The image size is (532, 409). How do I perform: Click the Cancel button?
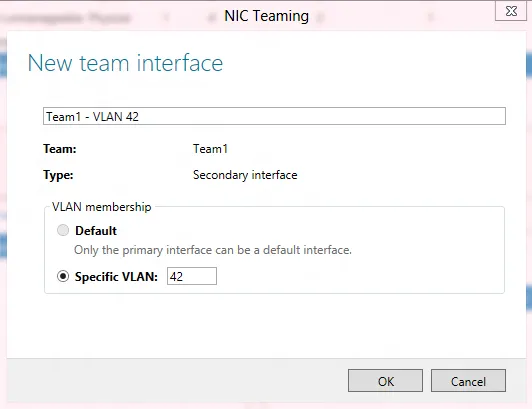click(x=468, y=380)
